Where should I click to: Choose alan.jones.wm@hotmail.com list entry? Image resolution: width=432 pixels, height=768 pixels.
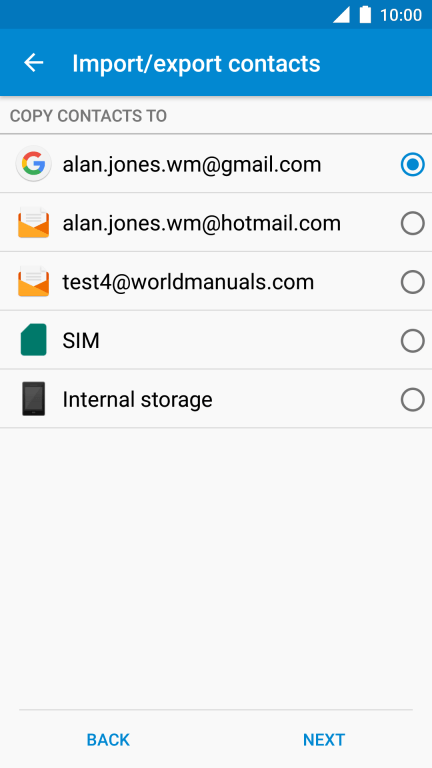coord(216,223)
